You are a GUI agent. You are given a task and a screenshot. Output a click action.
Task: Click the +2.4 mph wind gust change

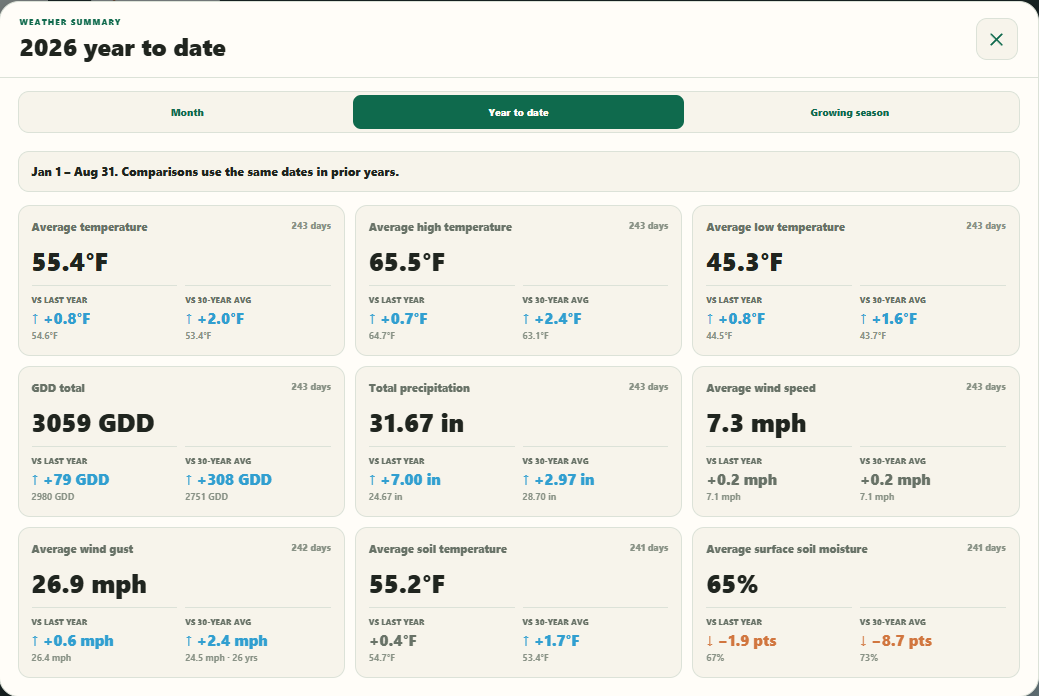pyautogui.click(x=227, y=642)
